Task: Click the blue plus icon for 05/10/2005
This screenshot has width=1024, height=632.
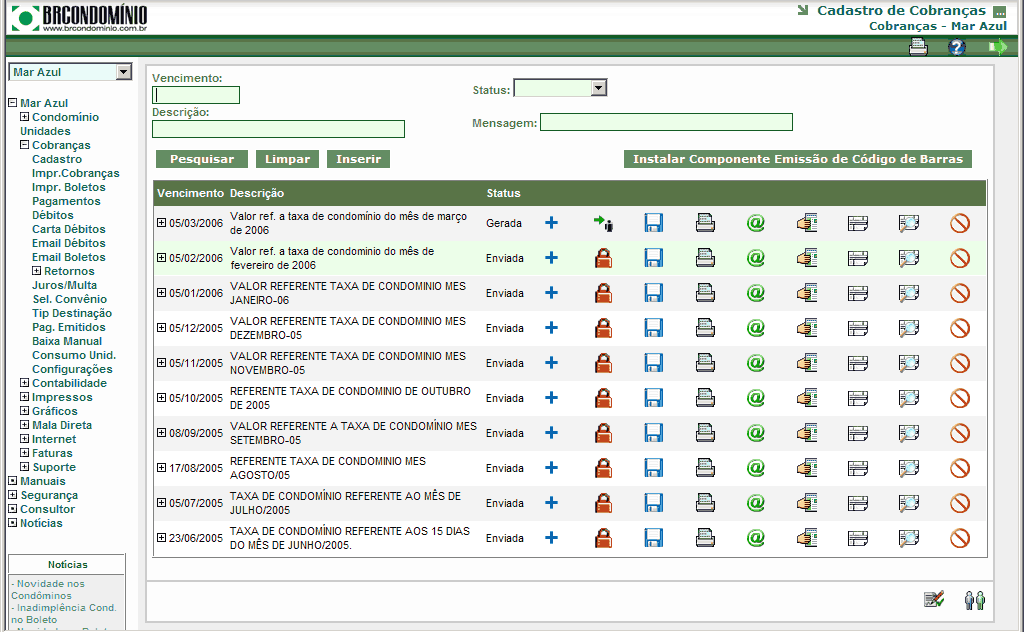Action: tap(551, 398)
